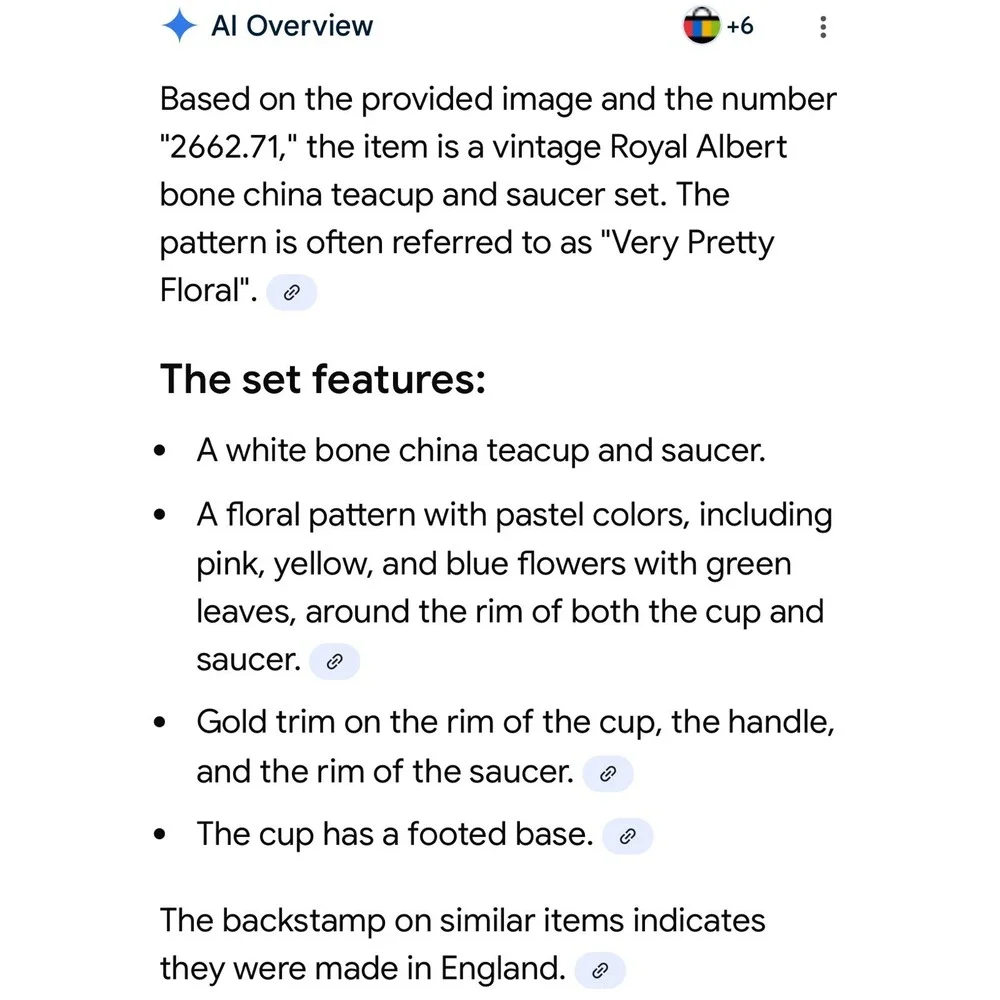Click the white bone china teacup bullet

coord(481,450)
